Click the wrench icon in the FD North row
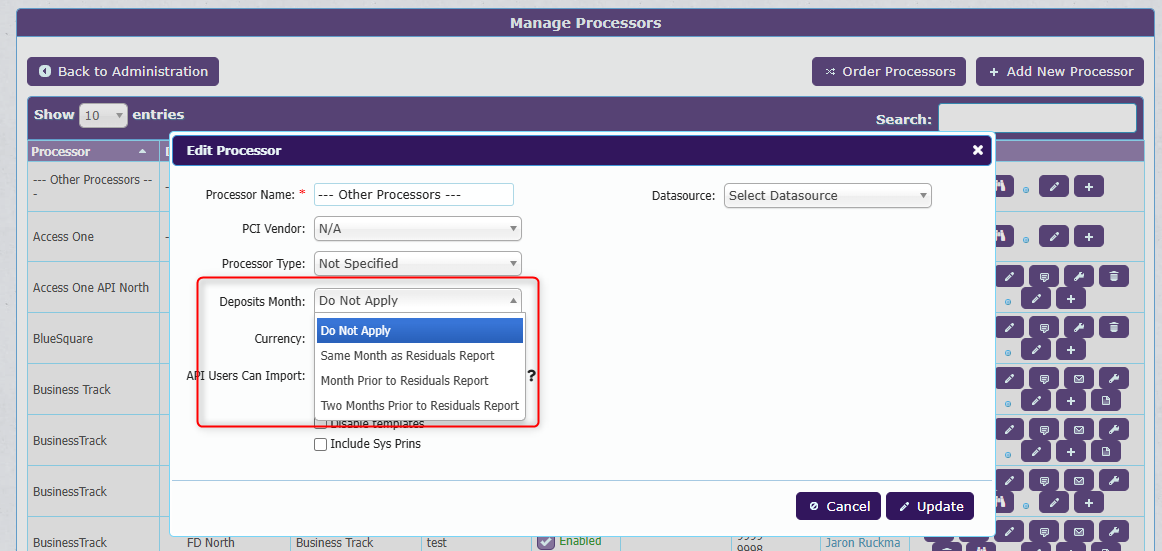 pyautogui.click(x=1114, y=530)
